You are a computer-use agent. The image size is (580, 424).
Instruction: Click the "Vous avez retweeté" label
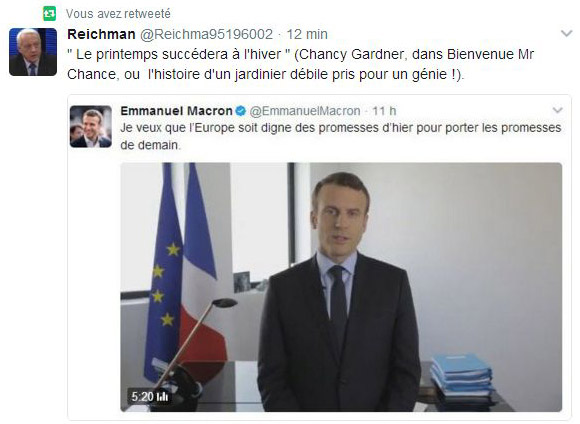(x=118, y=14)
